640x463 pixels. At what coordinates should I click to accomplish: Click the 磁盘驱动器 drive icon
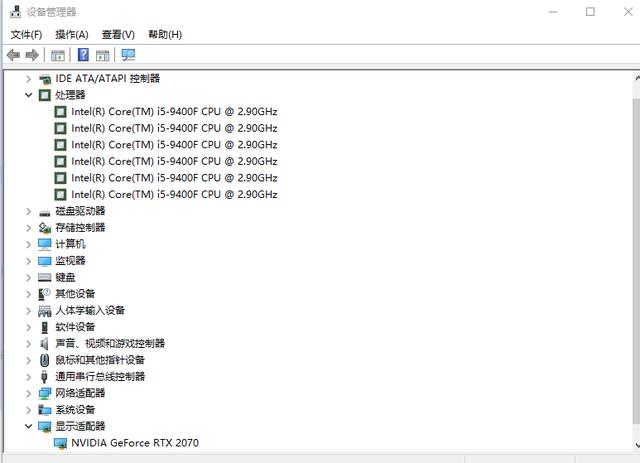(44, 212)
